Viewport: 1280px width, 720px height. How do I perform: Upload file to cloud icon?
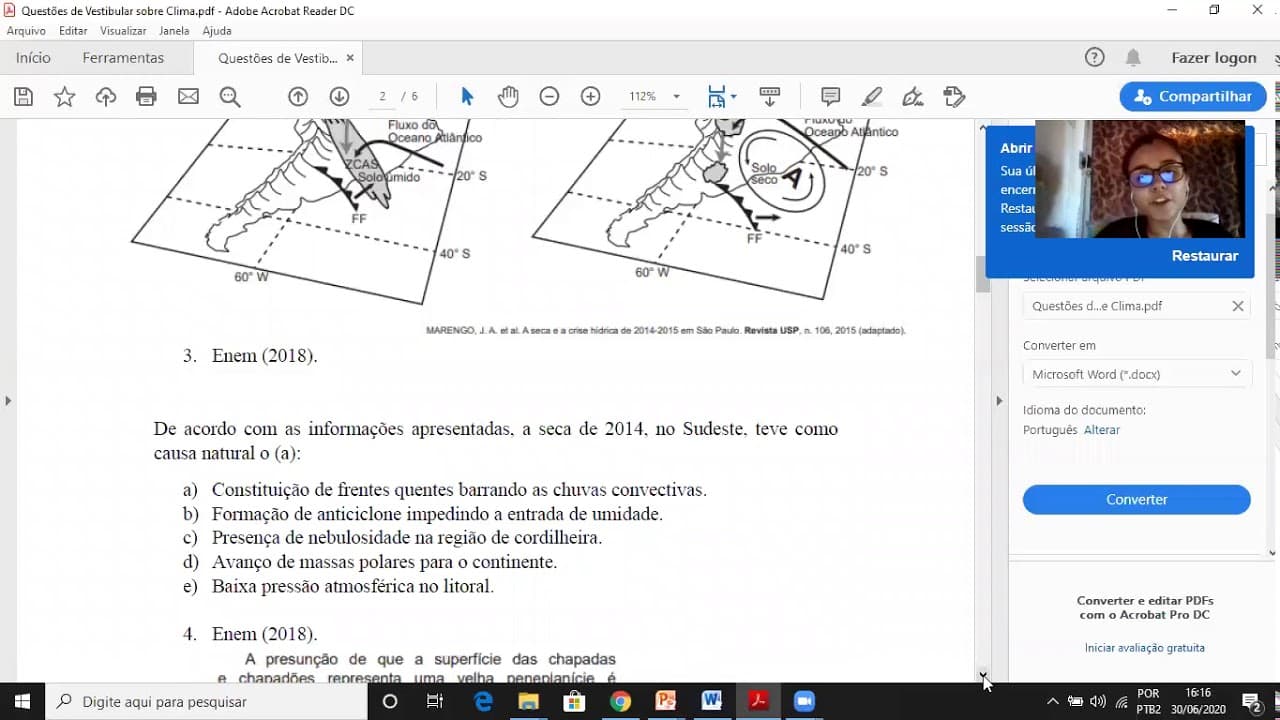[106, 97]
